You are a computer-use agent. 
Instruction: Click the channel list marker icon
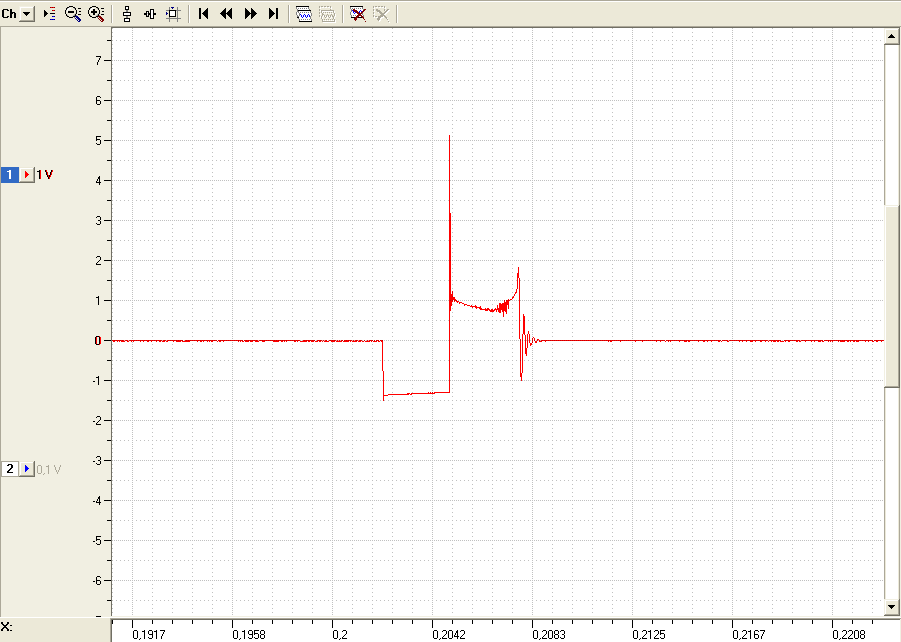pos(50,14)
